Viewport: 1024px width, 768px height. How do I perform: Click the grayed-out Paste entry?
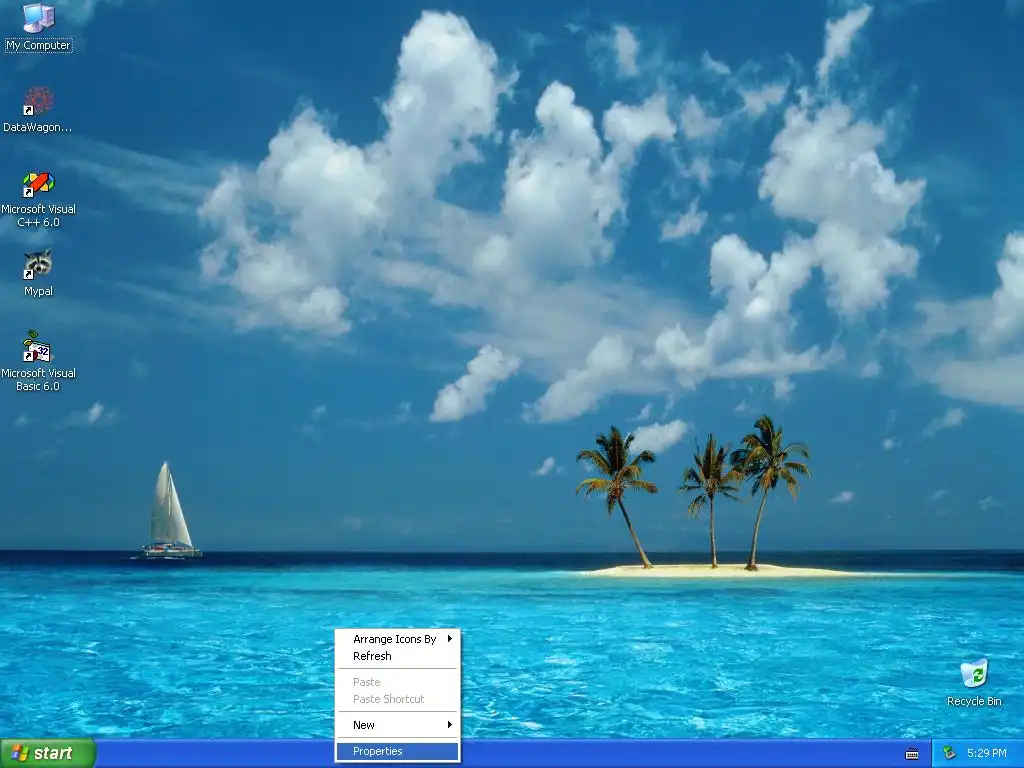(x=397, y=682)
